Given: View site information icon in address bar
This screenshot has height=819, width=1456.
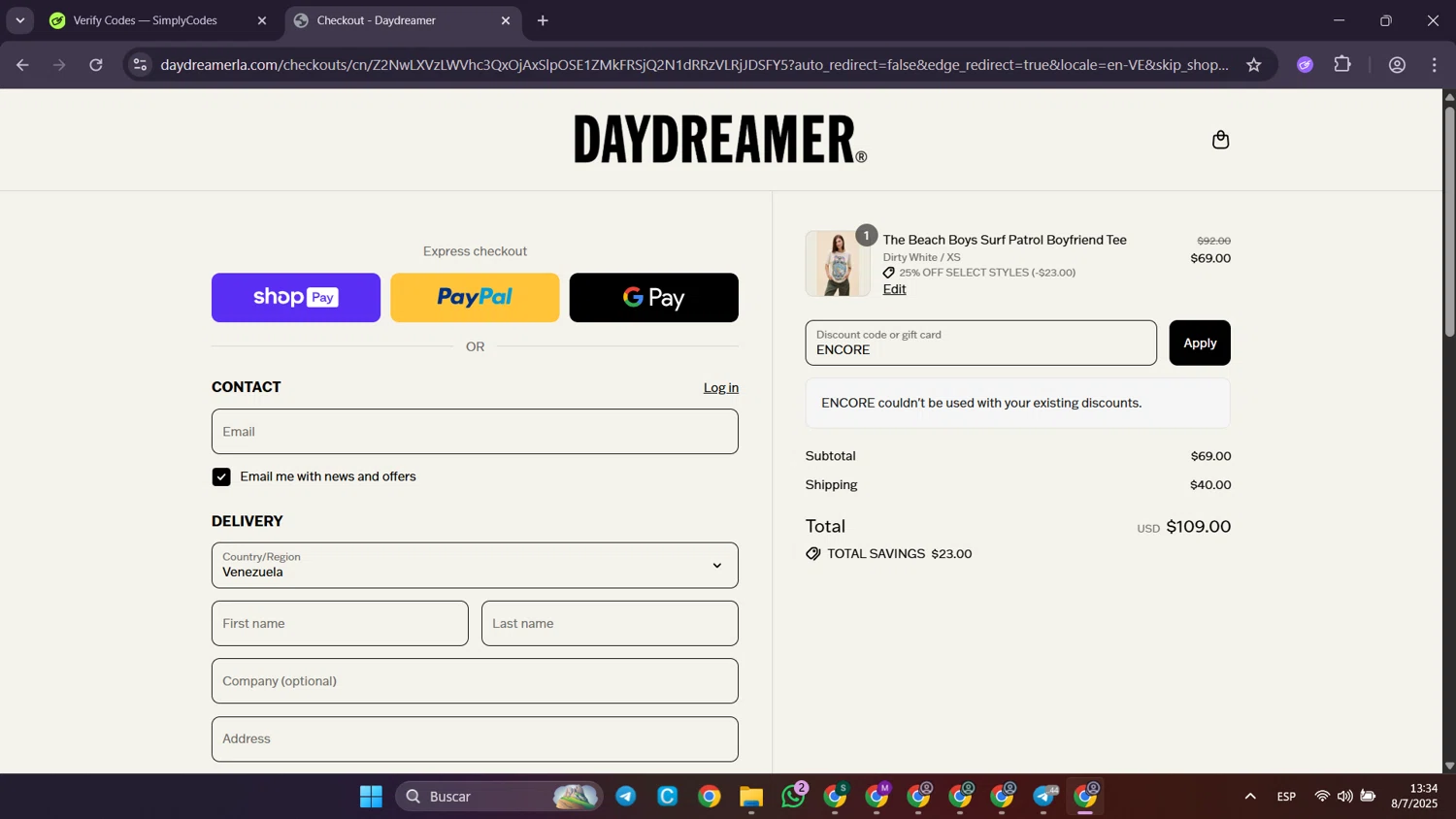Looking at the screenshot, I should [140, 65].
